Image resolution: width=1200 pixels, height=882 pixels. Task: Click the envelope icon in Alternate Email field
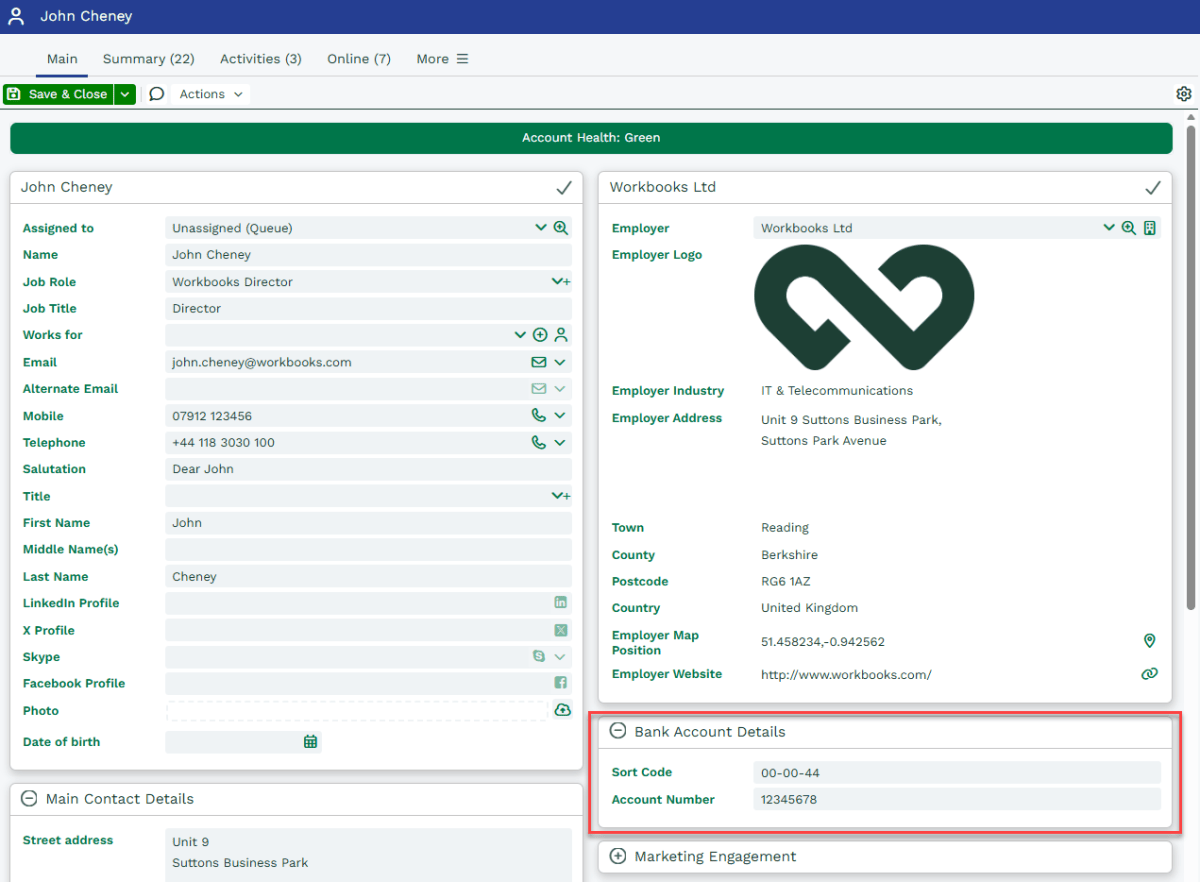pyautogui.click(x=539, y=389)
